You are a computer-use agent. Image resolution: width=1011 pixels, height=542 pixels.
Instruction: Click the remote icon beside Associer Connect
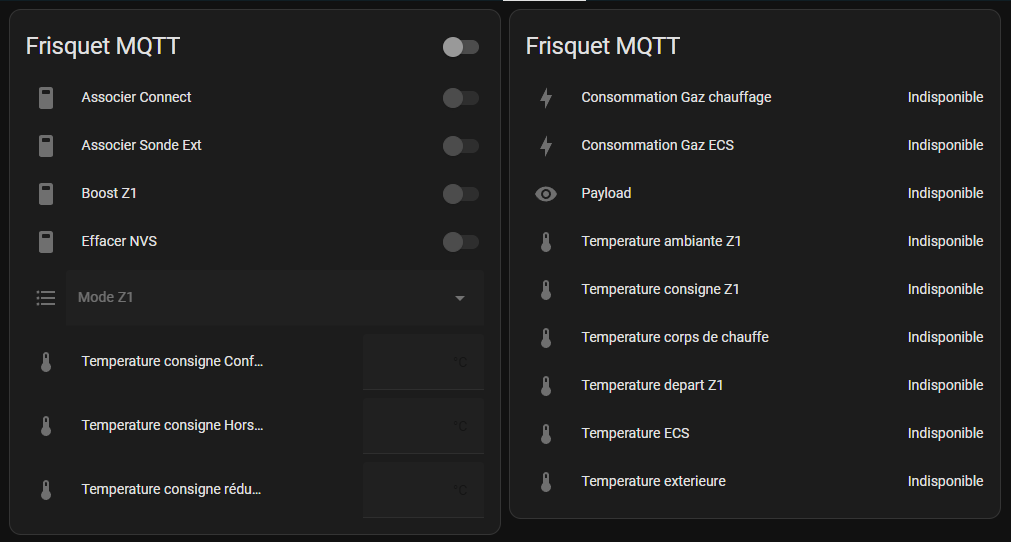click(46, 98)
